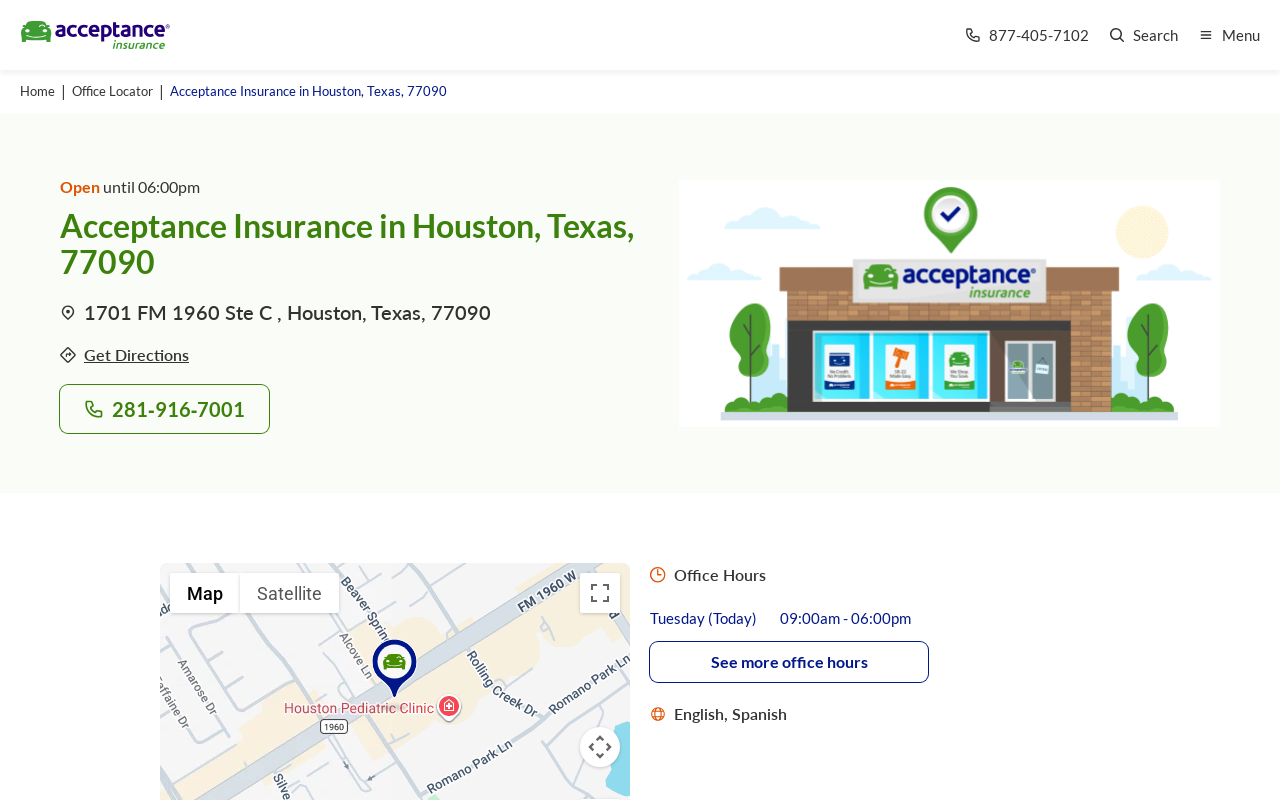This screenshot has height=800, width=1280.
Task: Select the Houston Pediatric Clinic map pin
Action: tap(449, 707)
